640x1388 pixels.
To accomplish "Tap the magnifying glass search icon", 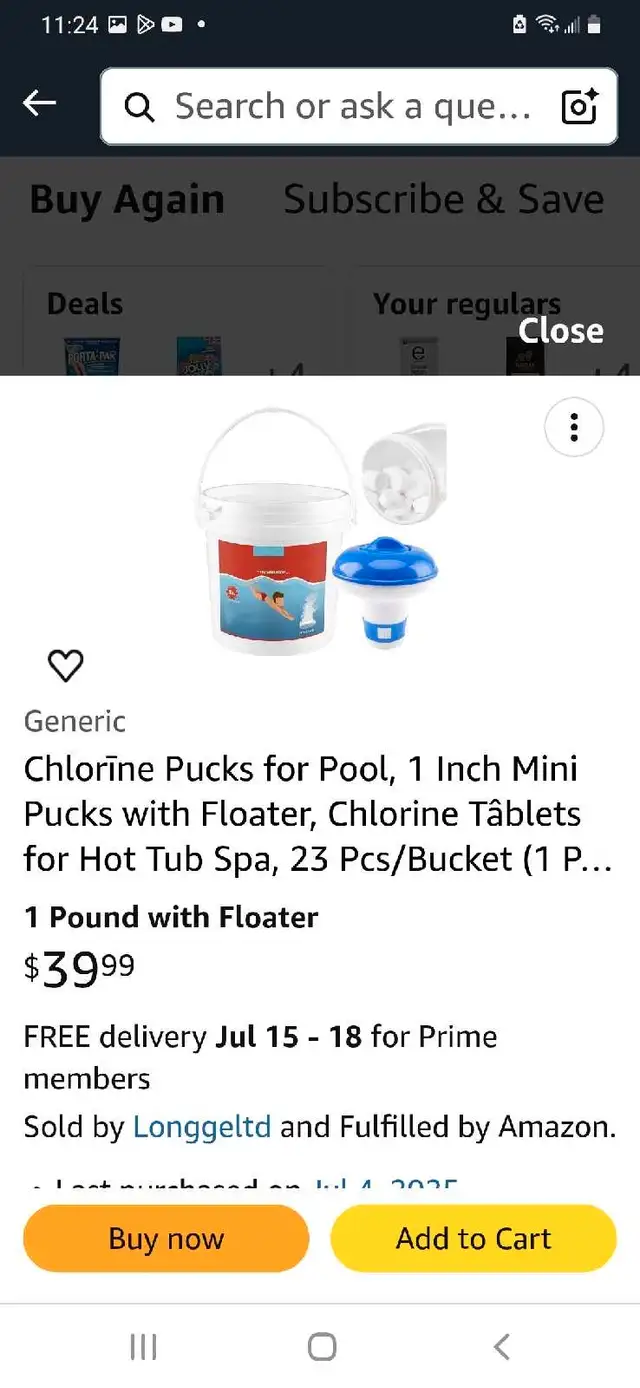I will coord(140,107).
